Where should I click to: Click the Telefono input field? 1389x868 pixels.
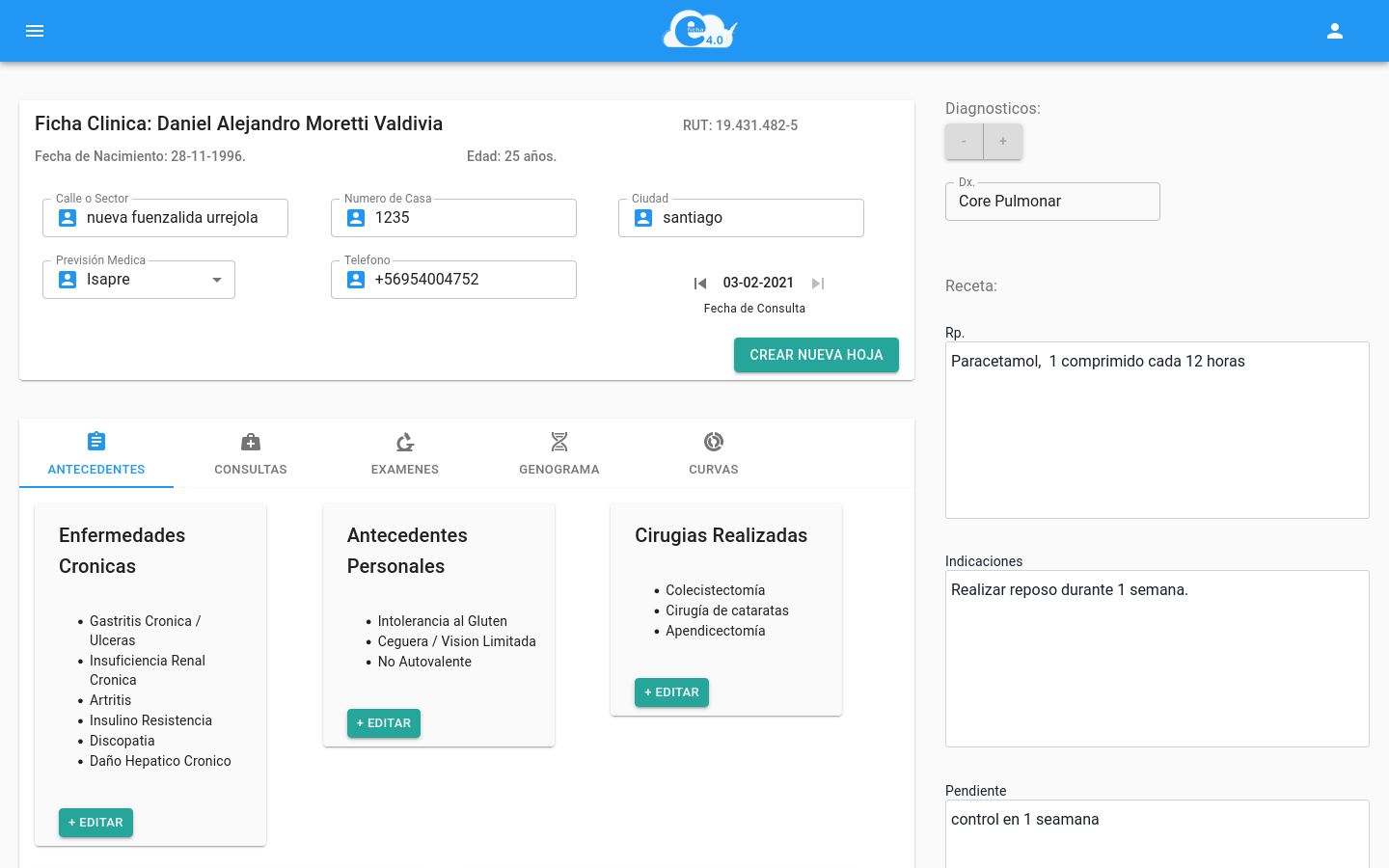(x=463, y=280)
